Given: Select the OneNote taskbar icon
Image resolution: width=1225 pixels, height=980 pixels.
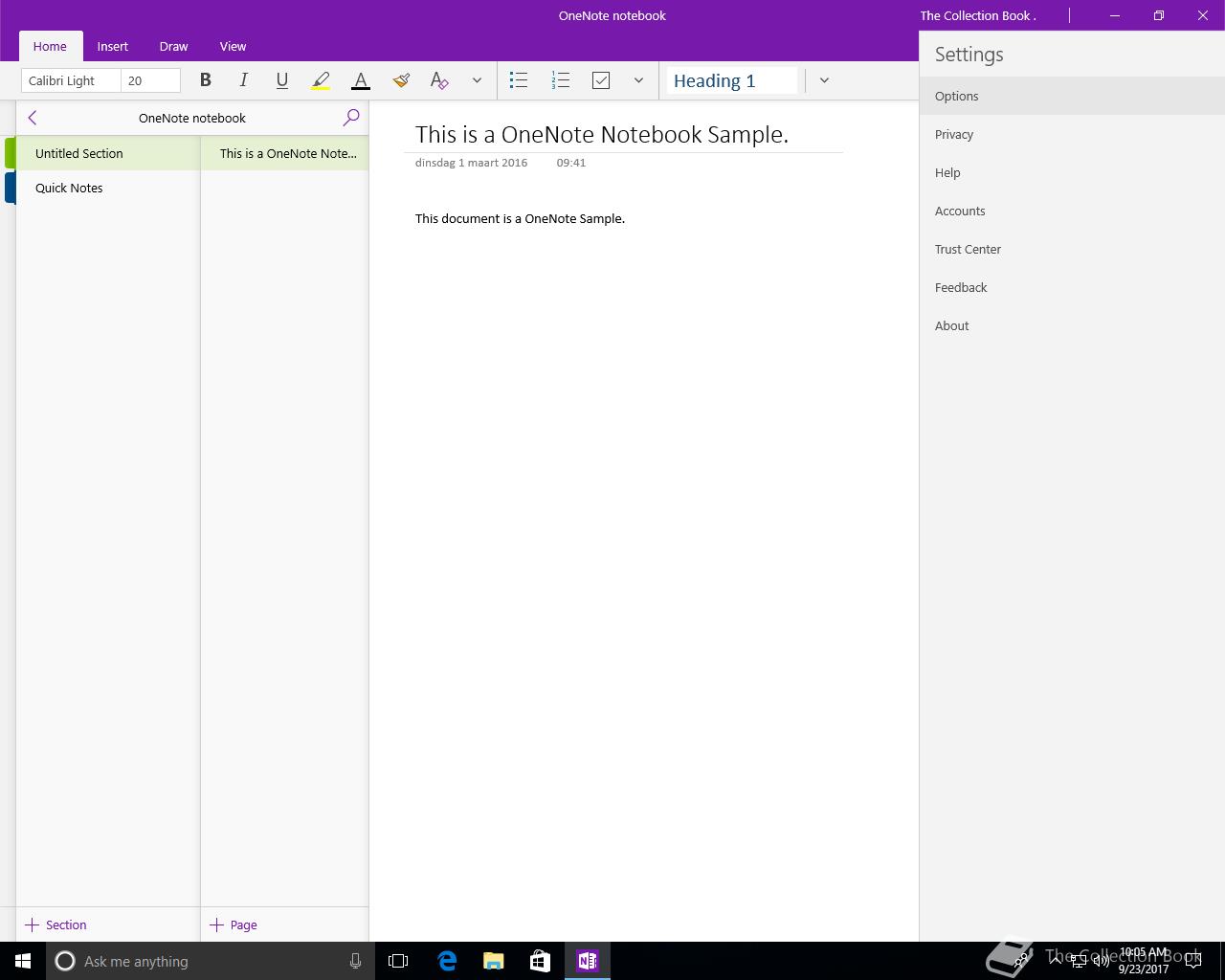Looking at the screenshot, I should click(x=588, y=961).
